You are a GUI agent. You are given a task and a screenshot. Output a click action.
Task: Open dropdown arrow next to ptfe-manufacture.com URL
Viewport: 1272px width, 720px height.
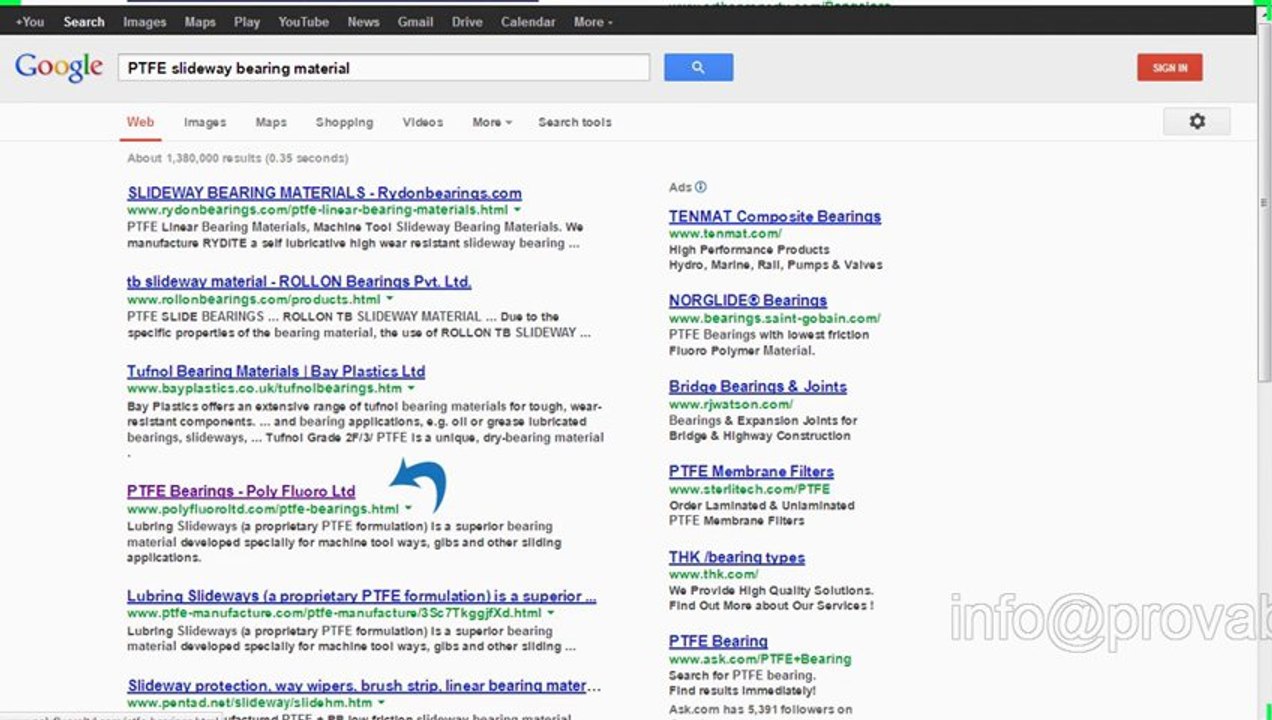coord(551,613)
